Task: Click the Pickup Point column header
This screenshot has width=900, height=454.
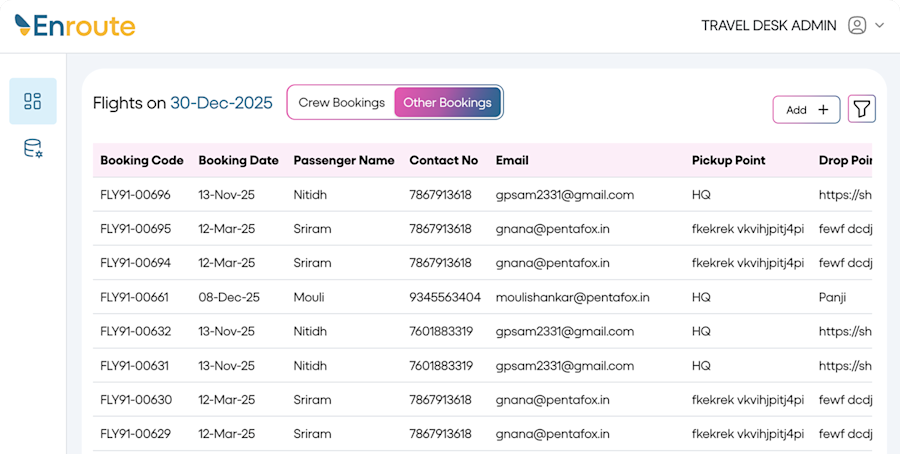Action: (x=728, y=161)
